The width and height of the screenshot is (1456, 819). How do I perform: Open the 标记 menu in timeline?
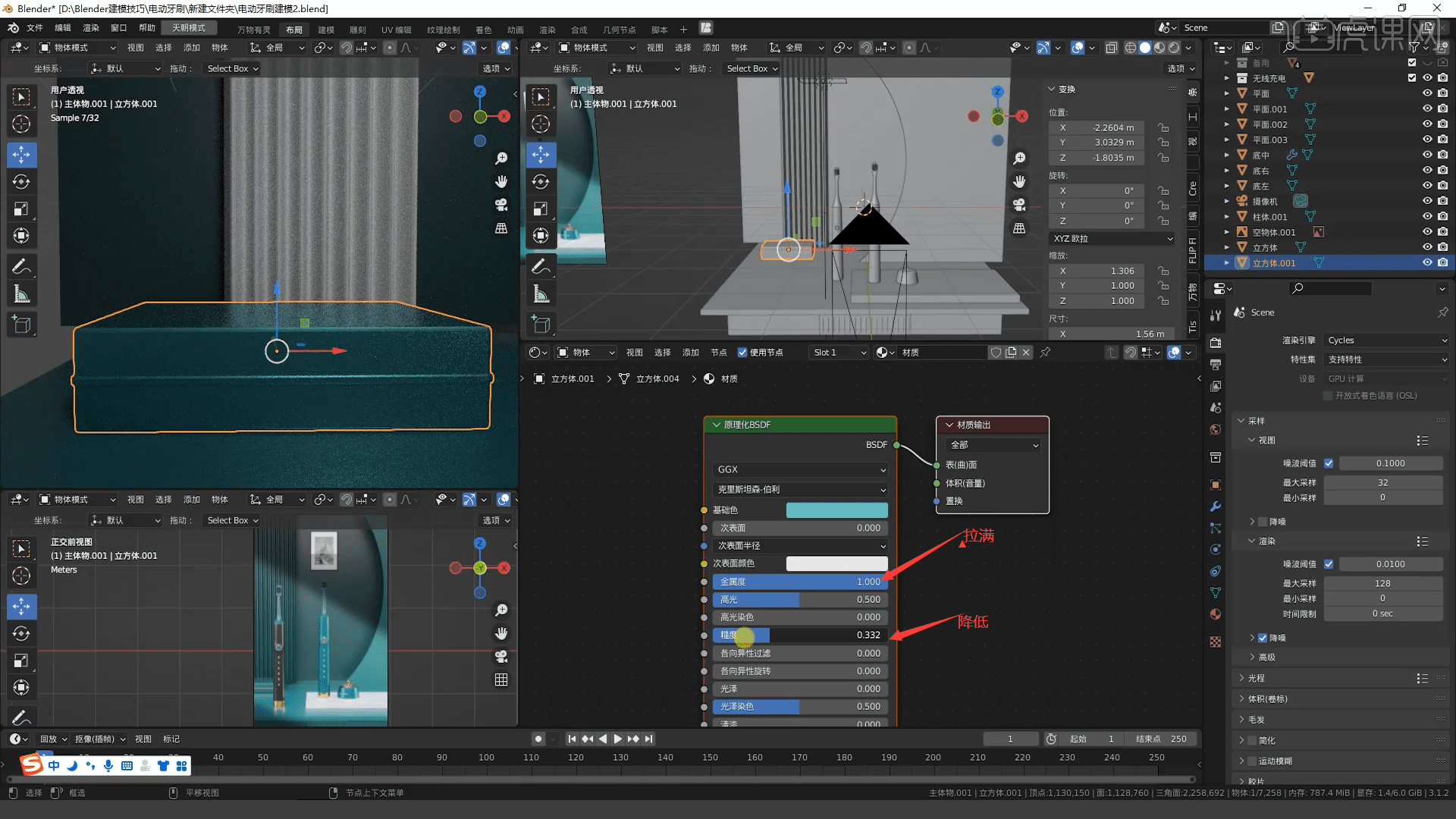[x=171, y=739]
